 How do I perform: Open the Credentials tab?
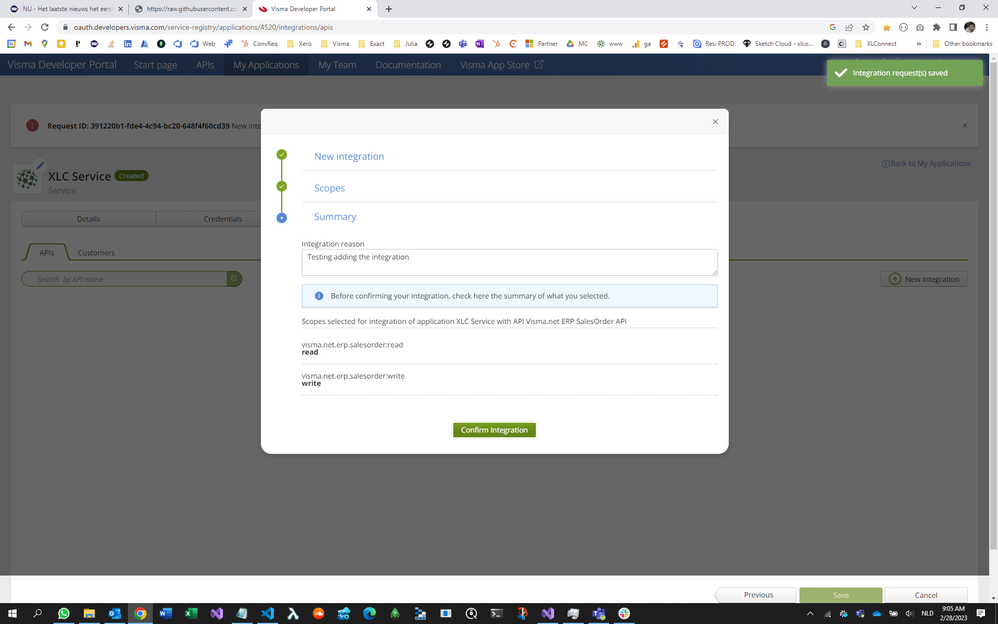click(222, 219)
